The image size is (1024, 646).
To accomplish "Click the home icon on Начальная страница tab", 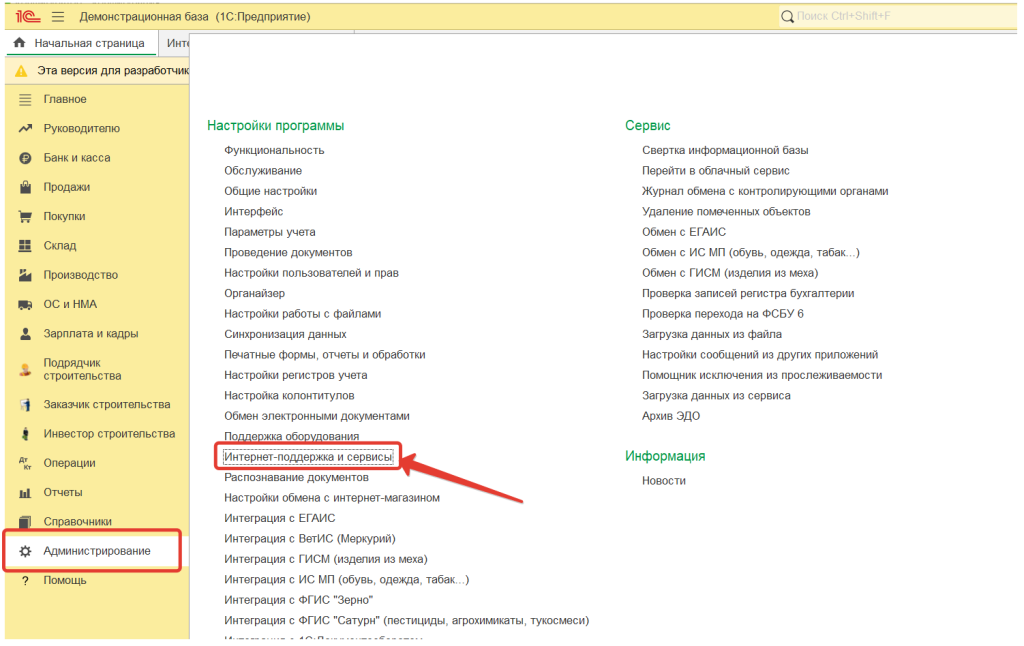I will click(19, 44).
